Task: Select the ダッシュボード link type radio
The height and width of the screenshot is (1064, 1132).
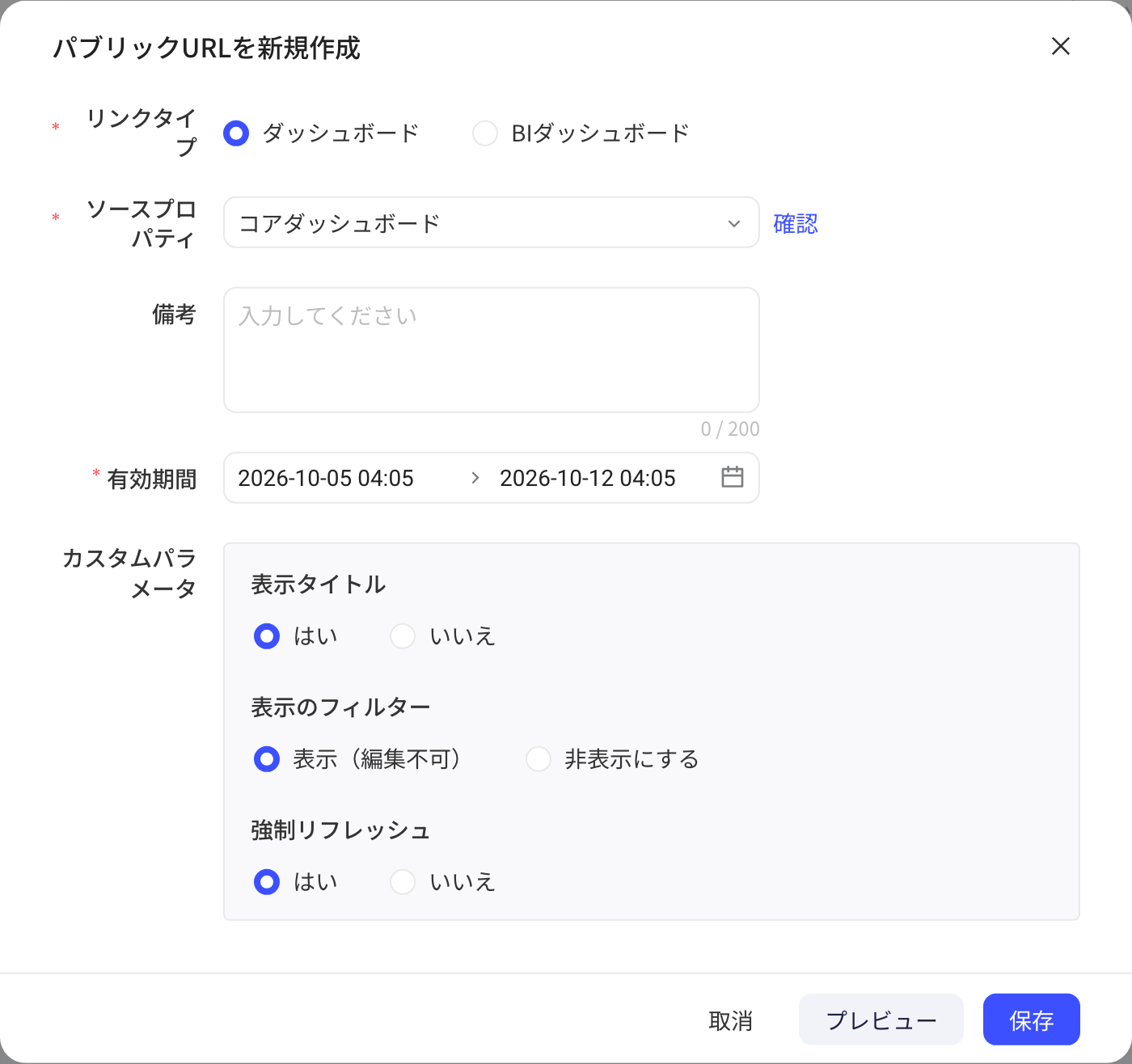Action: 236,133
